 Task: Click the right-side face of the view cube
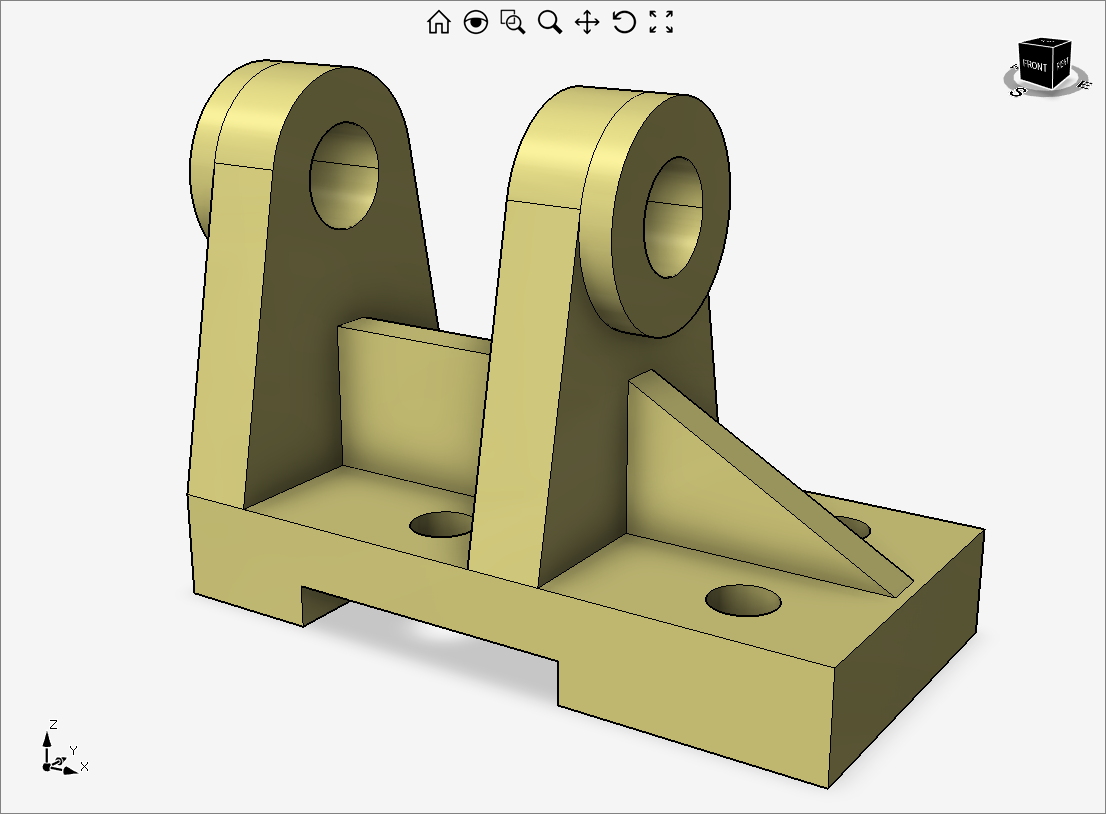(x=1061, y=68)
